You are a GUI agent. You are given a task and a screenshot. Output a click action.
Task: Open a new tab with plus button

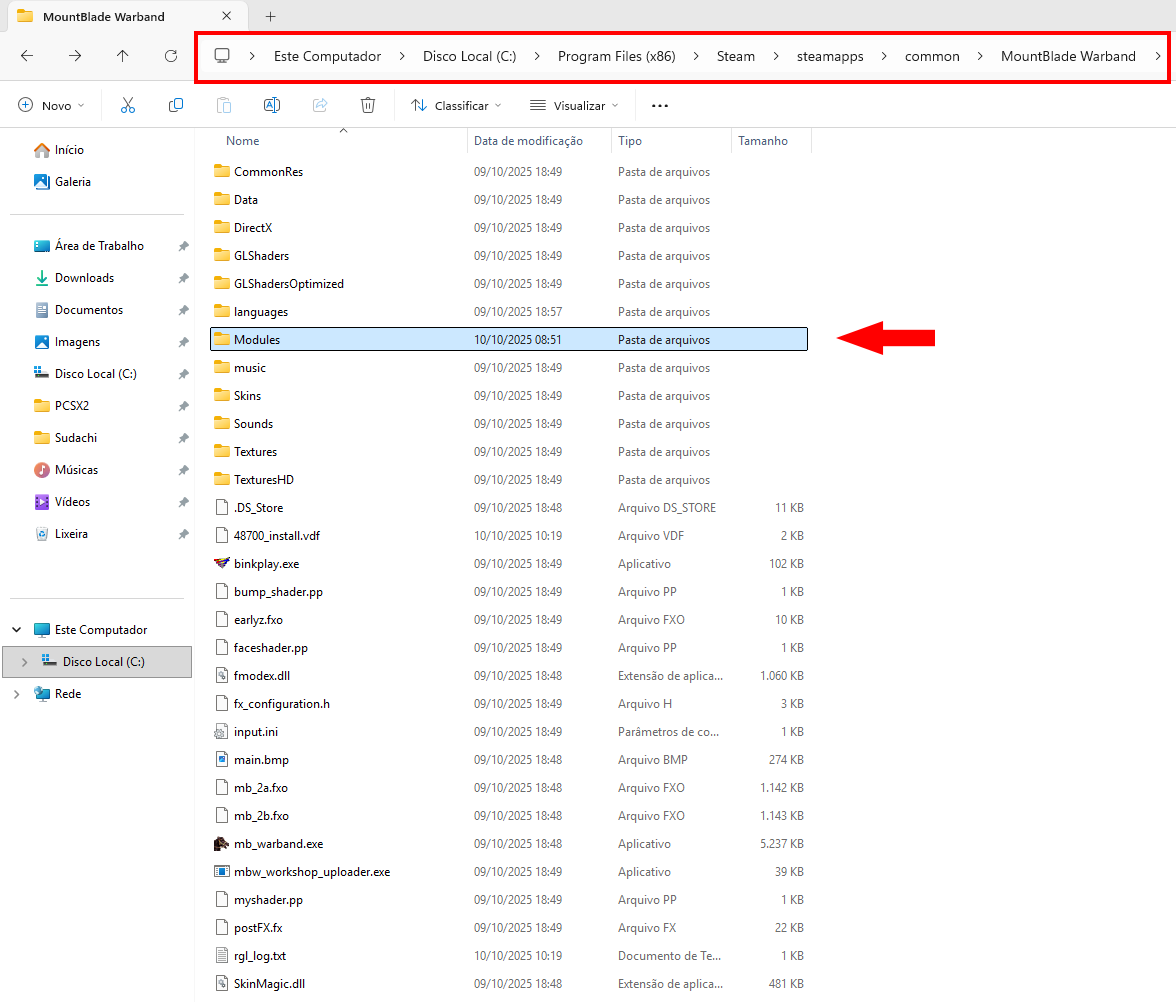coord(271,16)
